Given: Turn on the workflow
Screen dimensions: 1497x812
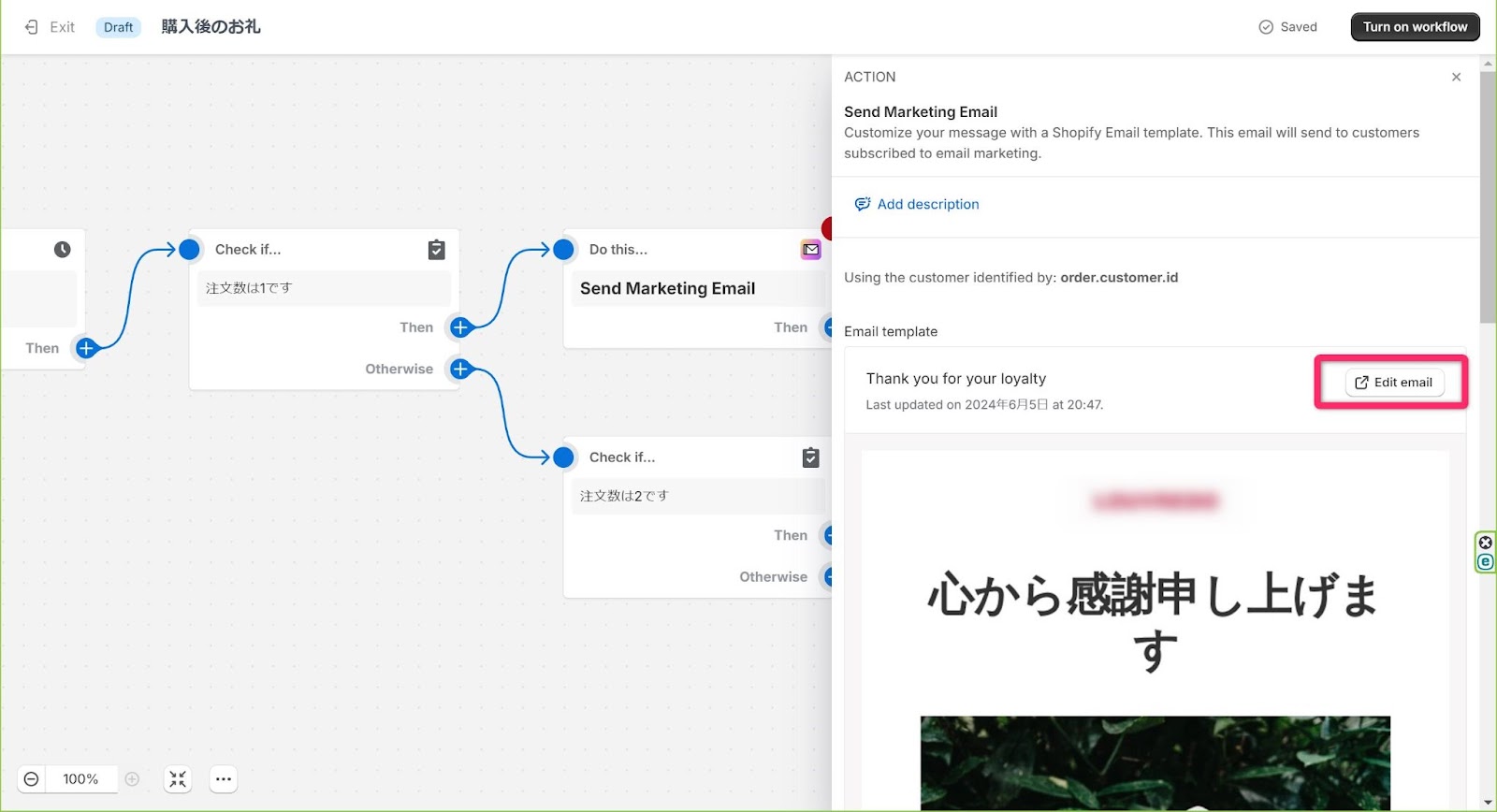Looking at the screenshot, I should click(x=1415, y=27).
